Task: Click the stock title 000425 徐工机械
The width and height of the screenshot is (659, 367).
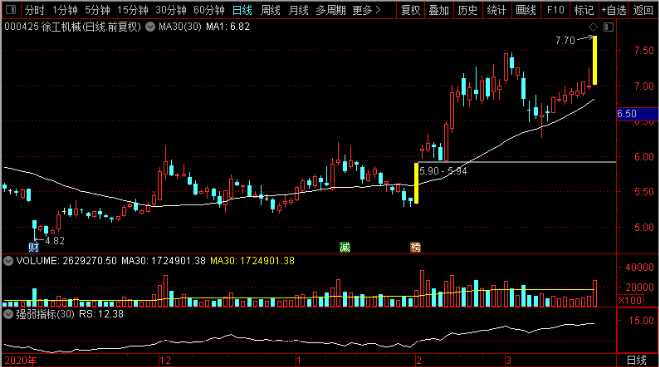Action: pyautogui.click(x=72, y=27)
